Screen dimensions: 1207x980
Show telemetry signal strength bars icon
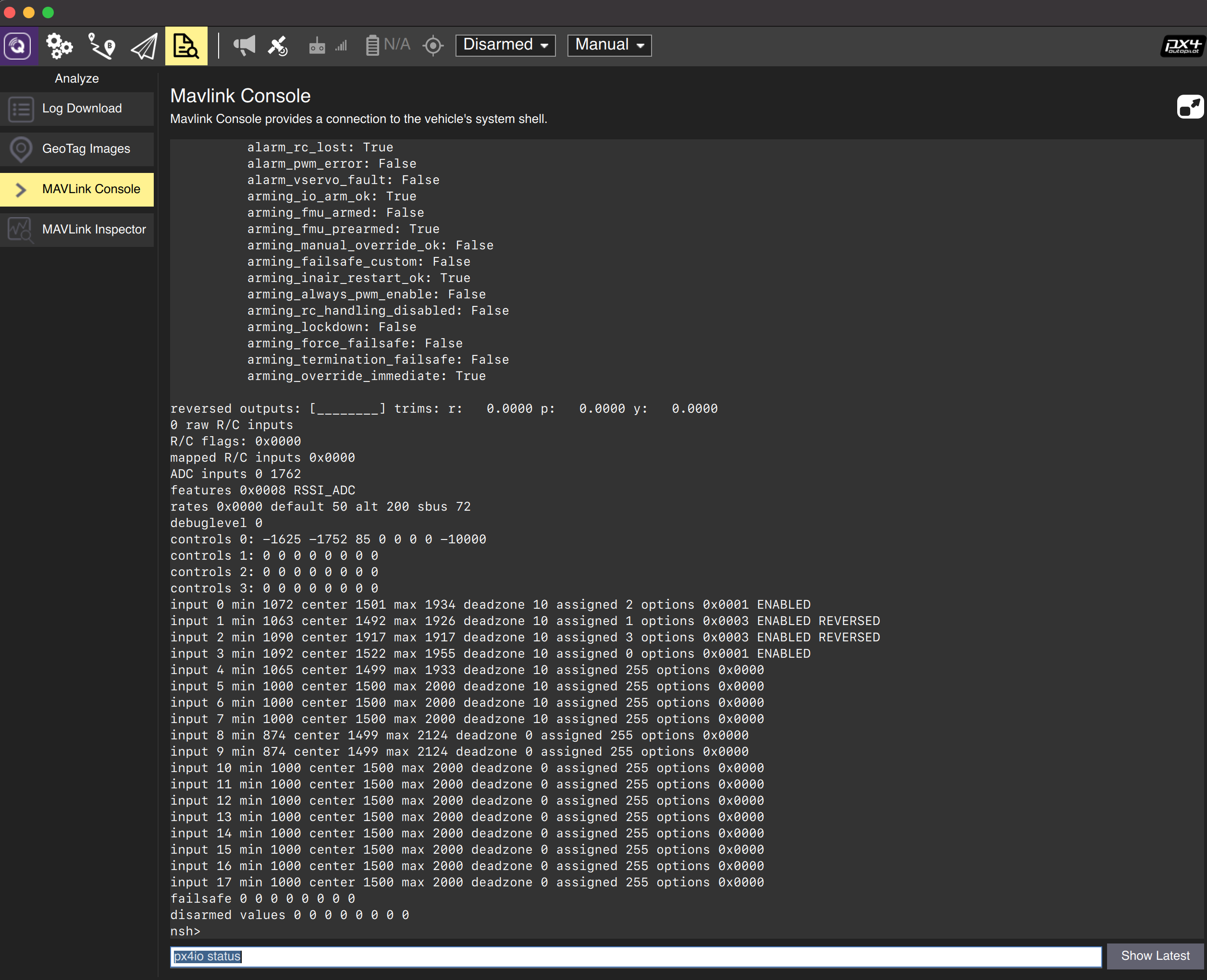coord(341,46)
